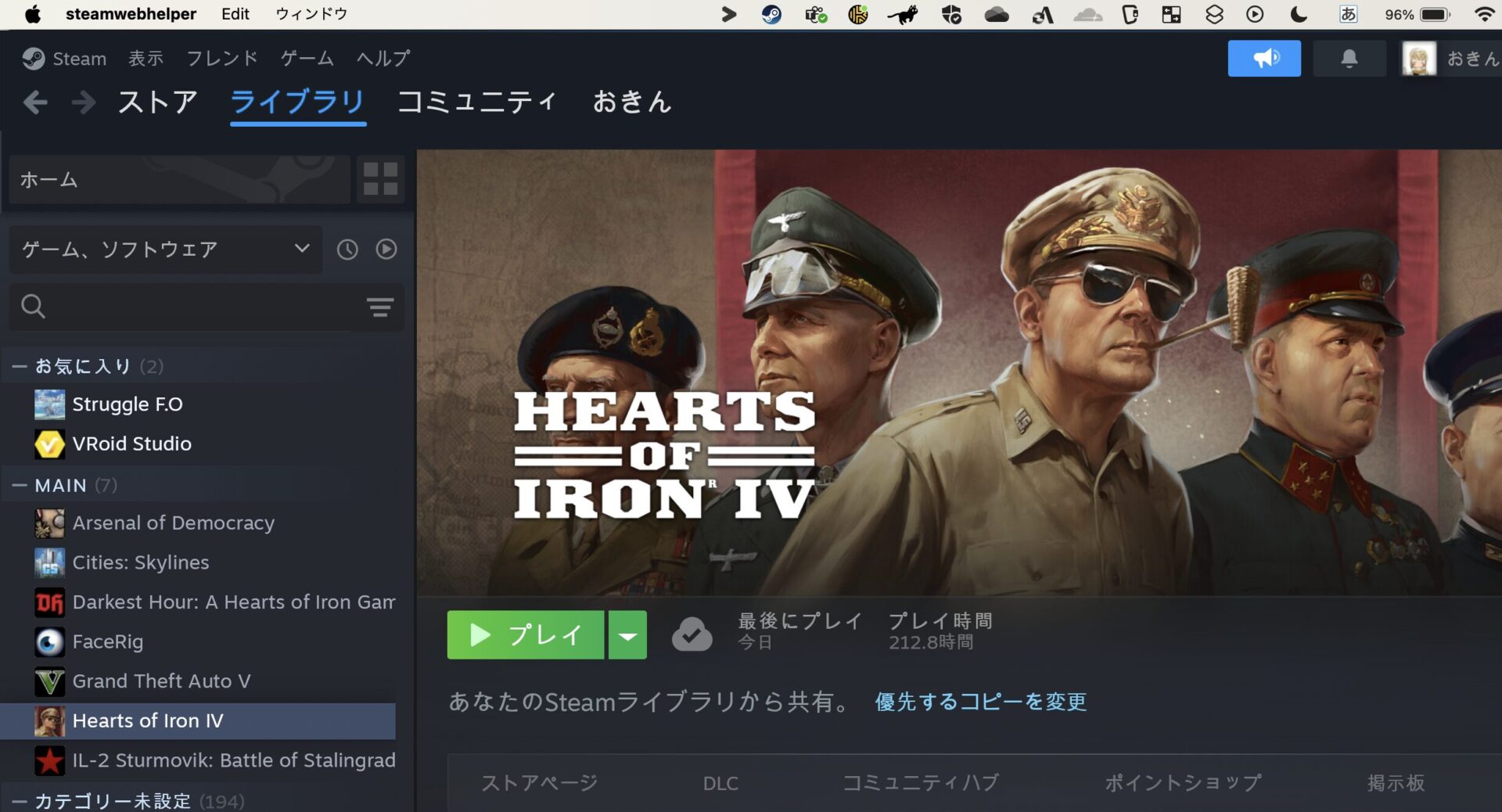Viewport: 1502px width, 812px height.
Task: Open the コミュニティ tab
Action: pos(477,102)
